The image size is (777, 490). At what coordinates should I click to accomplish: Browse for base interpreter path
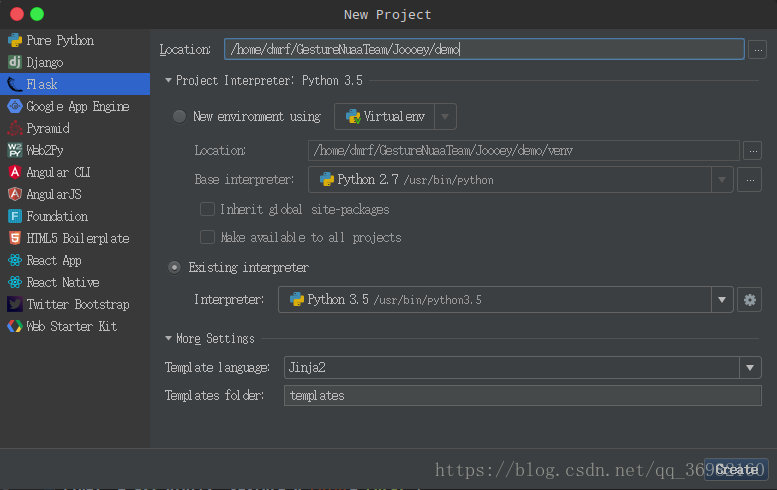pos(750,180)
